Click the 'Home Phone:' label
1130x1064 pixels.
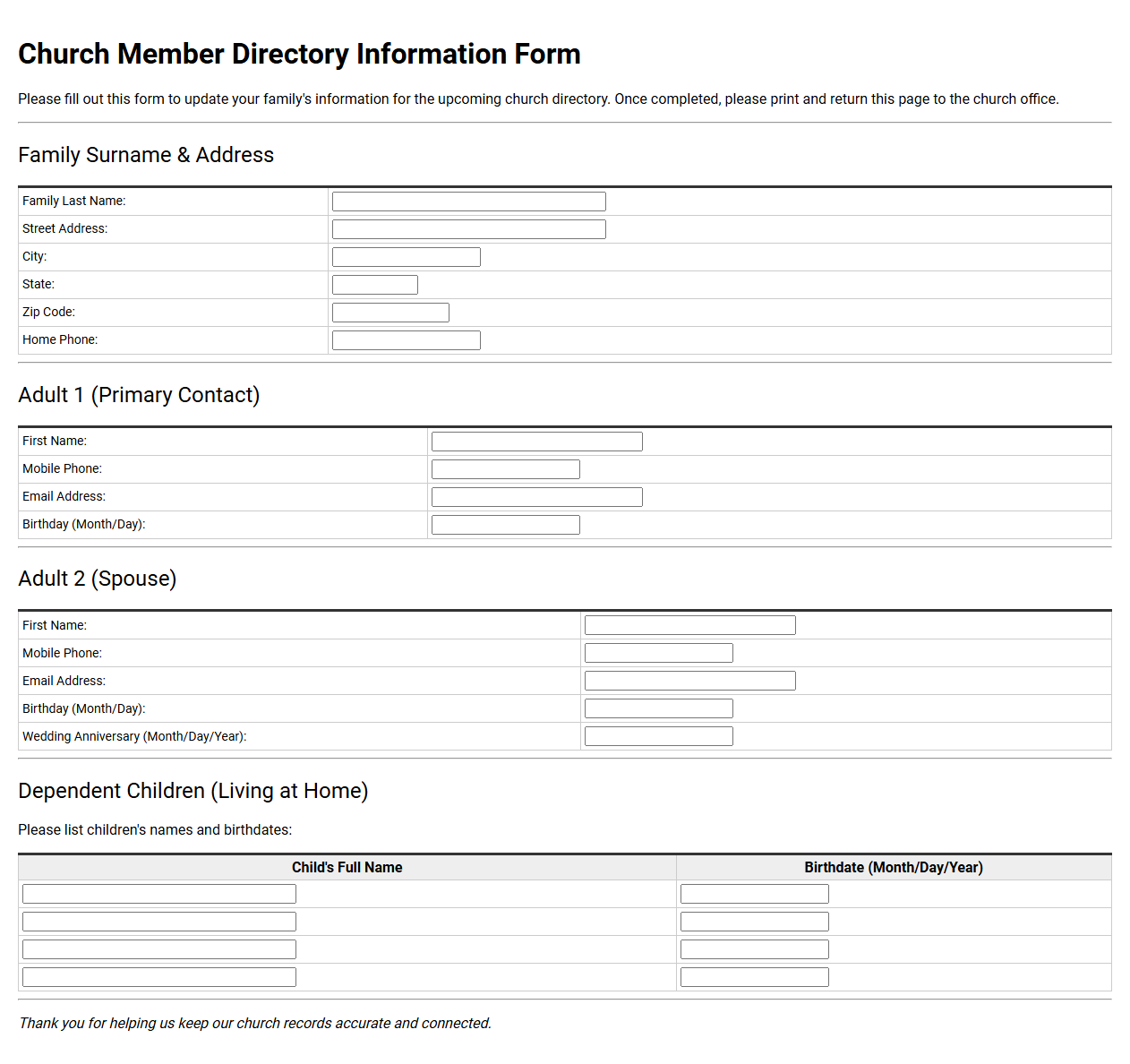[x=60, y=339]
